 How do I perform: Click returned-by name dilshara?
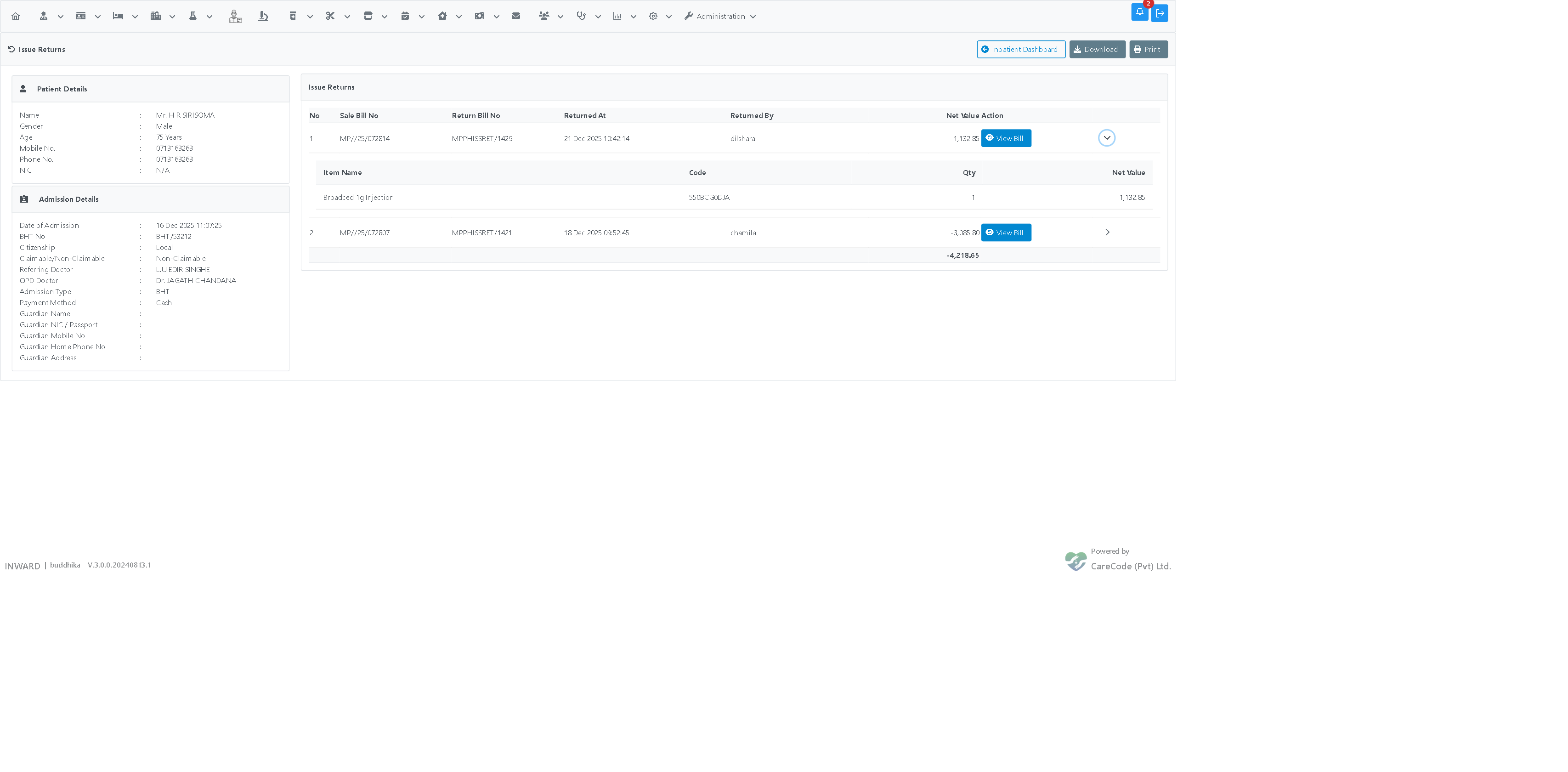pos(742,139)
